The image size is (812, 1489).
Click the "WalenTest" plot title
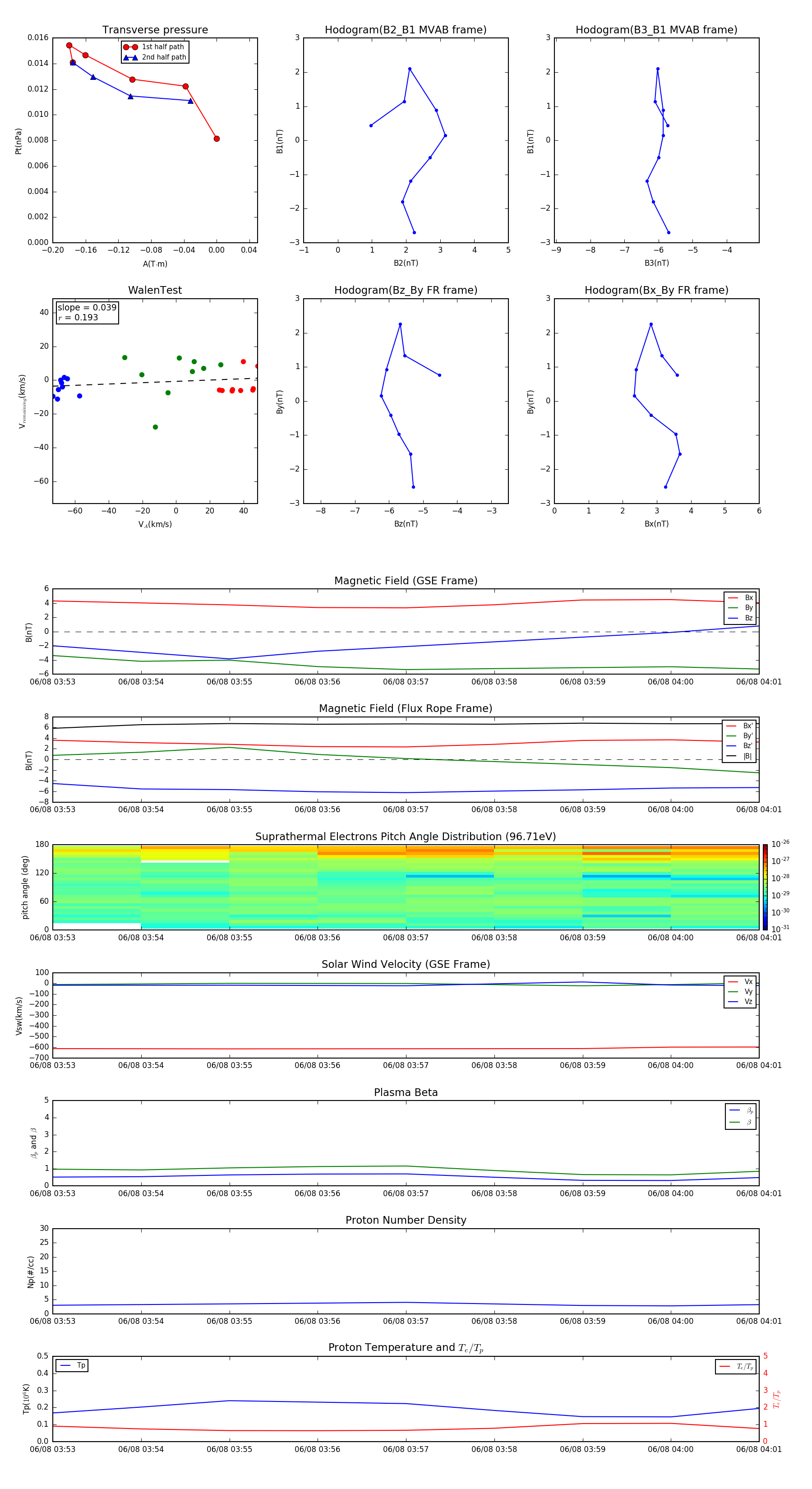pos(155,290)
